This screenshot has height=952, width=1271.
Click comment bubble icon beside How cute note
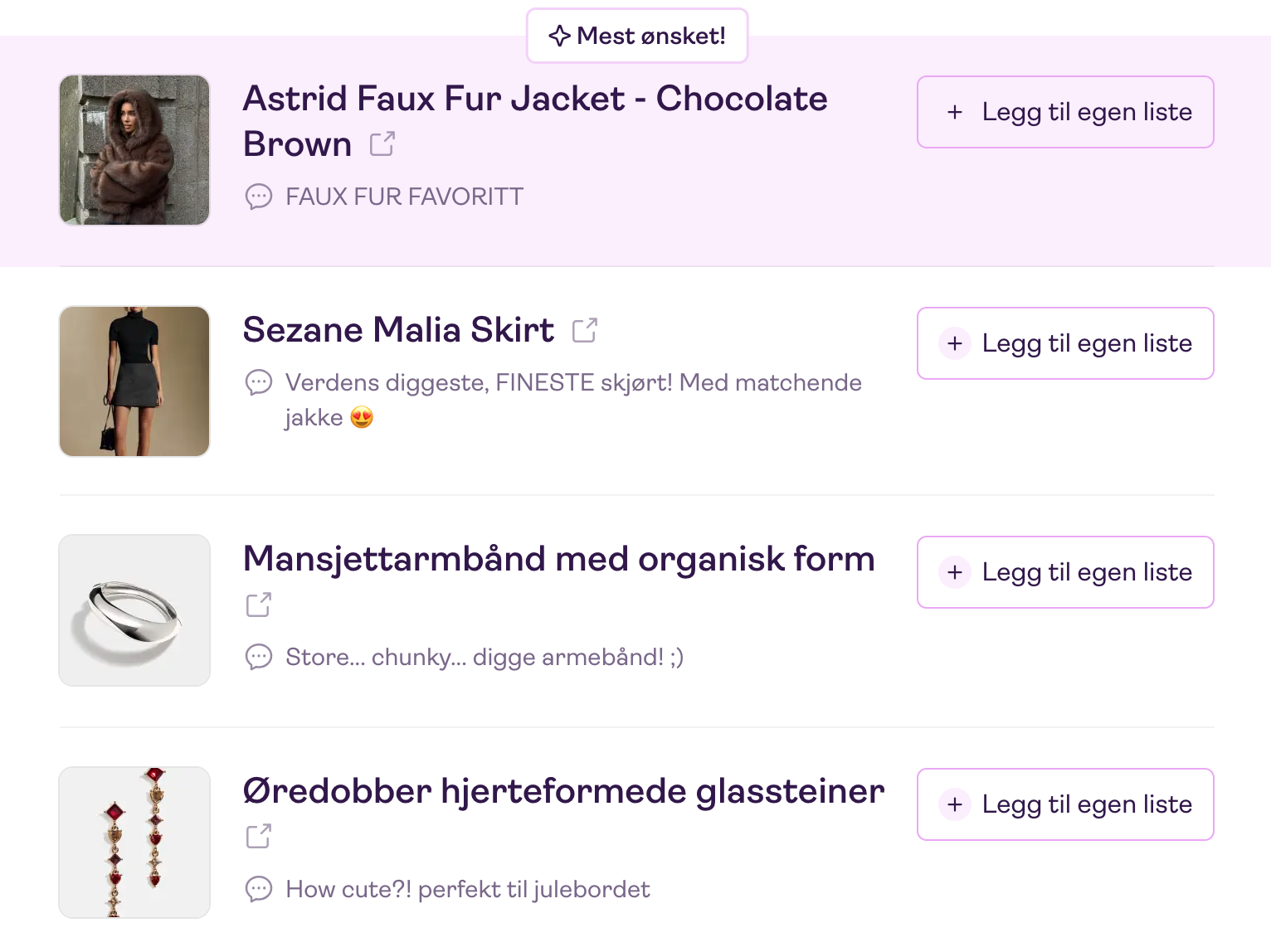click(259, 889)
